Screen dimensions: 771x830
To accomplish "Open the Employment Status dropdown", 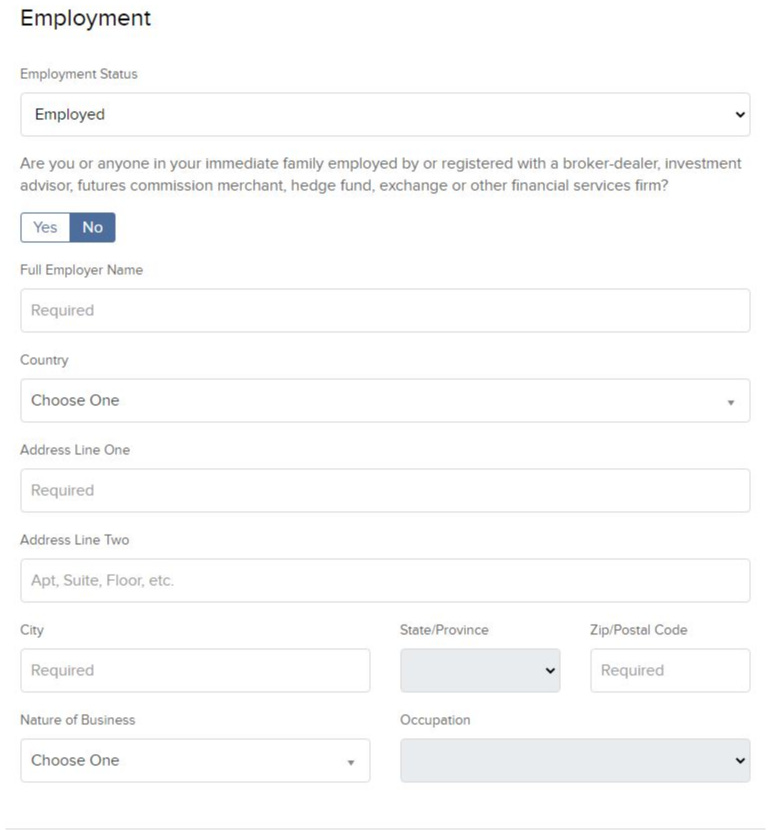I will [x=385, y=114].
